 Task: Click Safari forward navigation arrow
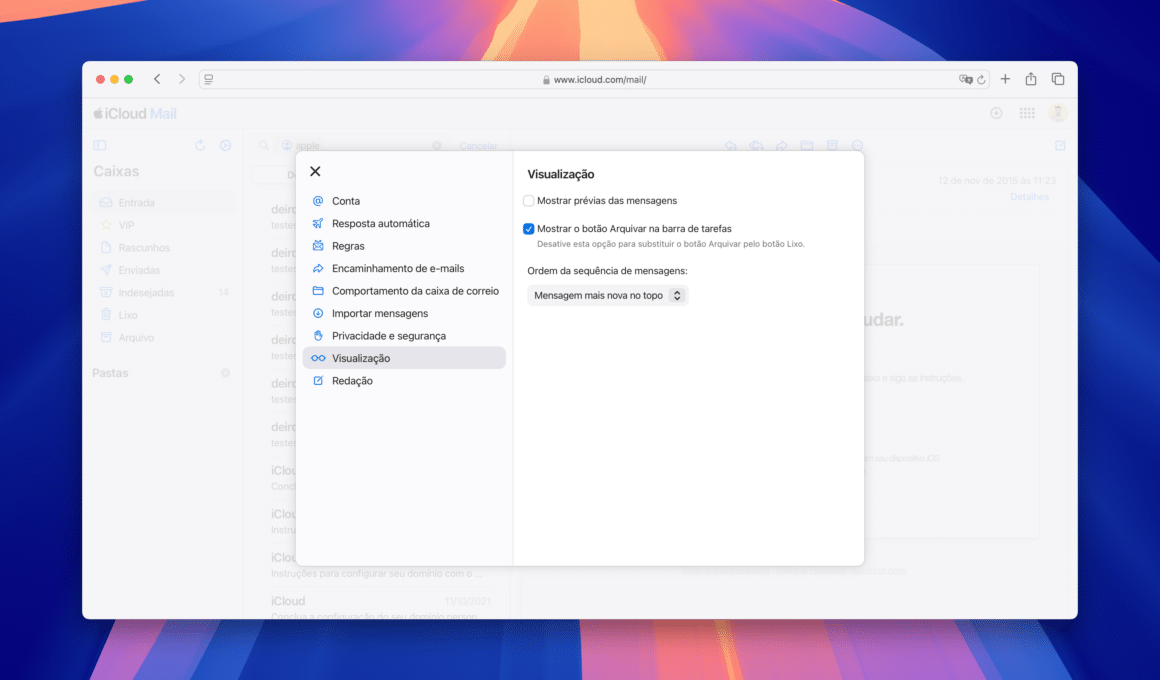click(181, 79)
